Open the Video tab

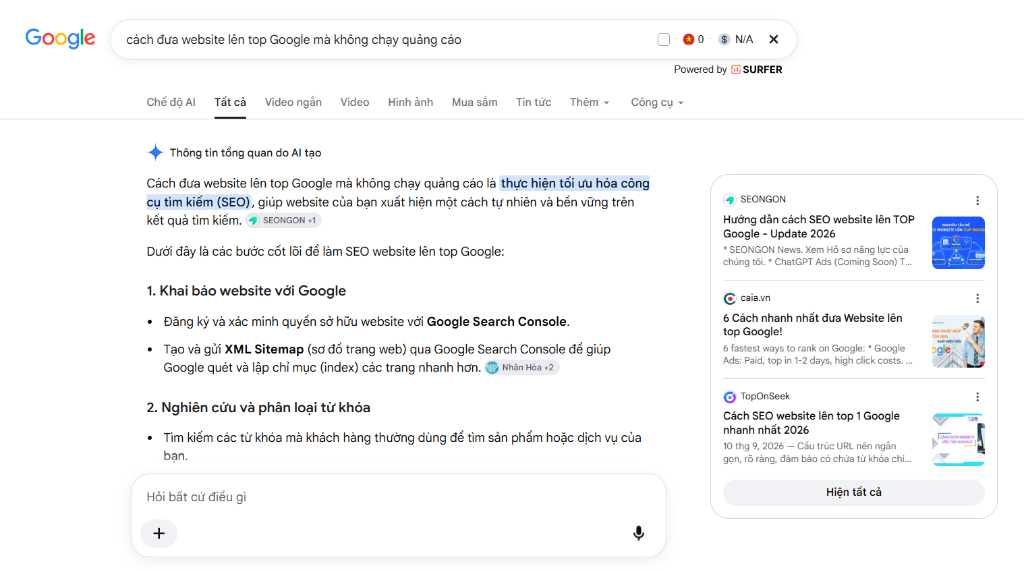tap(355, 102)
